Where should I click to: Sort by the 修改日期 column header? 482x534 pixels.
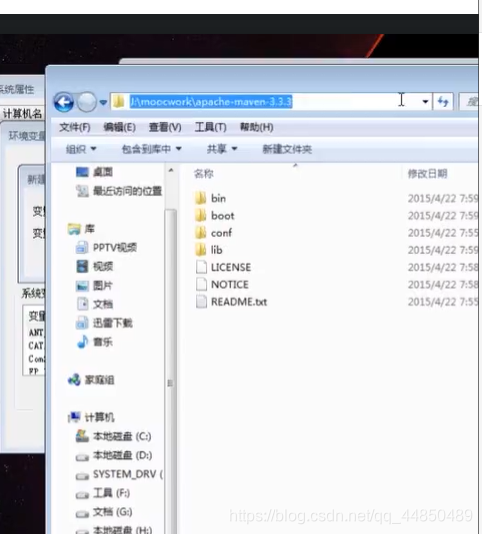[x=427, y=174]
